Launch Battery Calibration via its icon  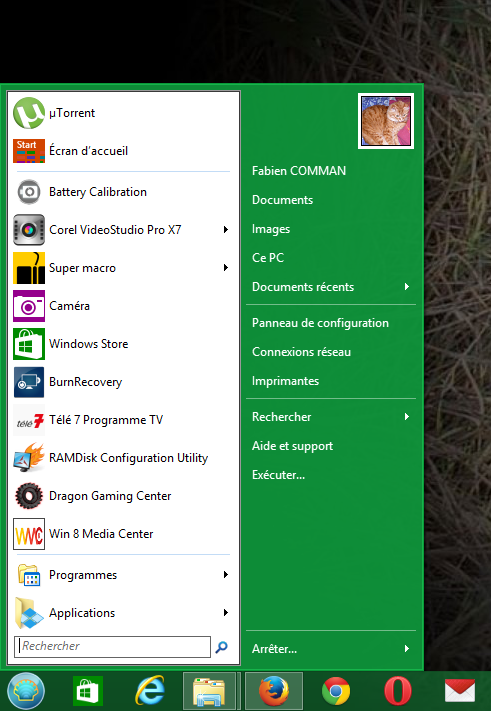[x=29, y=192]
